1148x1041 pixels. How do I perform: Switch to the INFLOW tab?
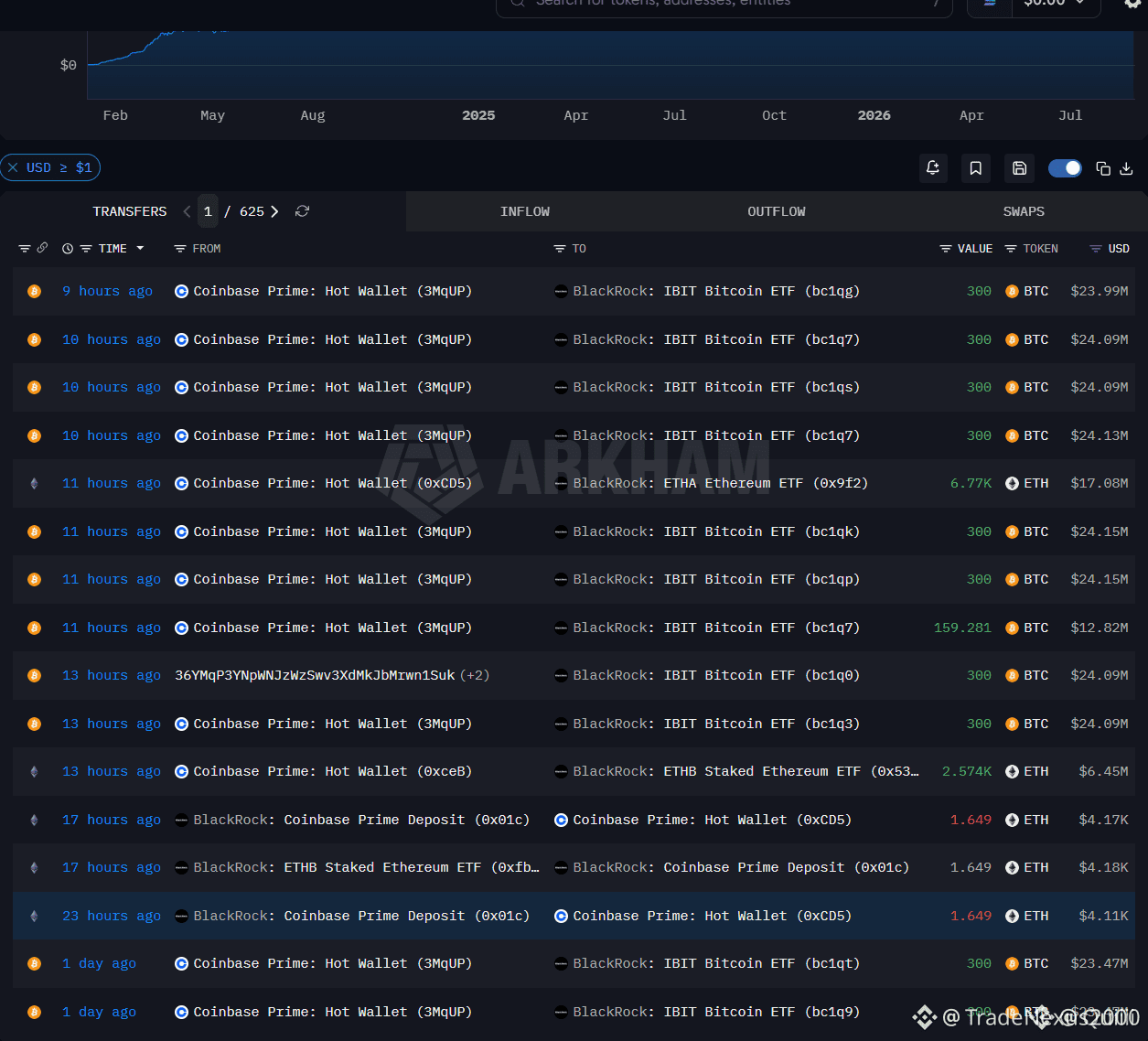point(525,211)
